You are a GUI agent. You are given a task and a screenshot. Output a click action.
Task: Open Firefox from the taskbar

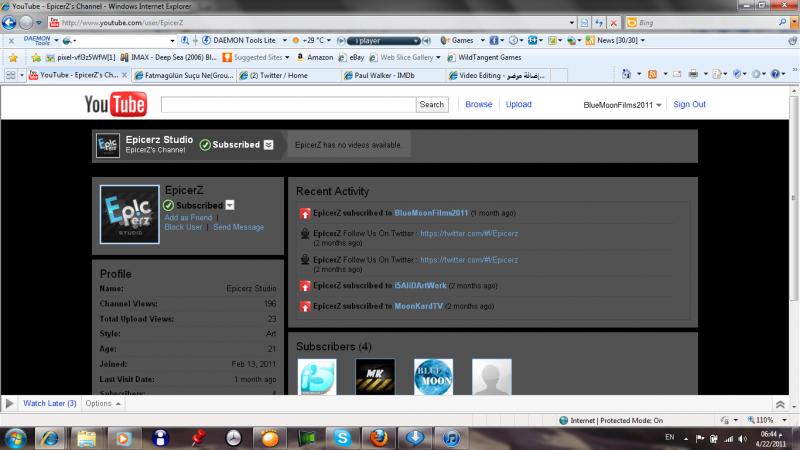(379, 438)
